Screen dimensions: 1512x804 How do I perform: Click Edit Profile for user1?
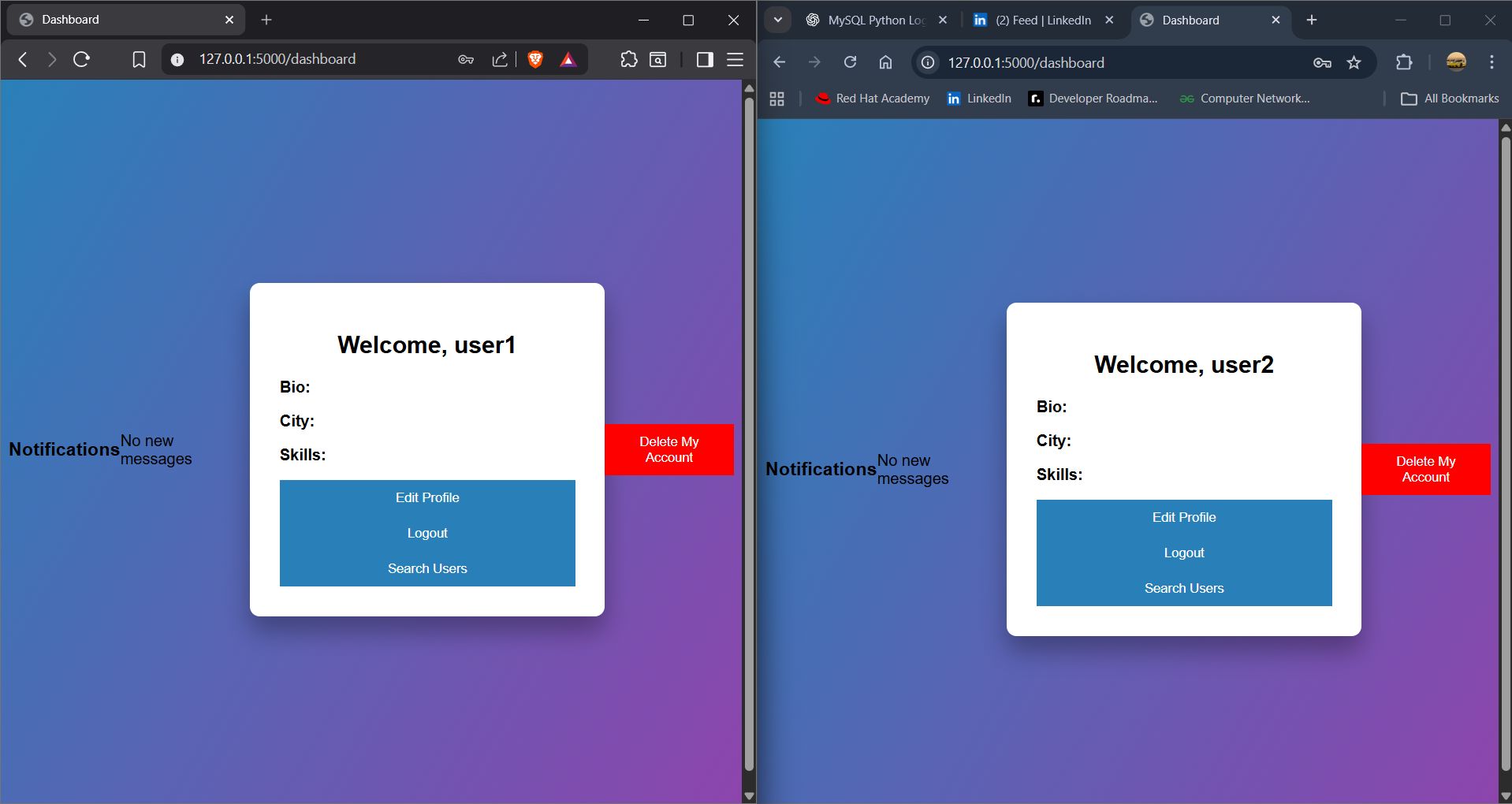coord(427,497)
